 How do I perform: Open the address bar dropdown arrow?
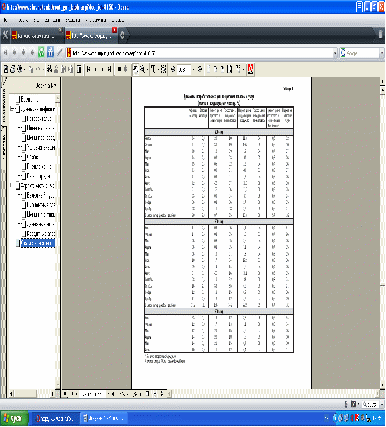(x=335, y=53)
